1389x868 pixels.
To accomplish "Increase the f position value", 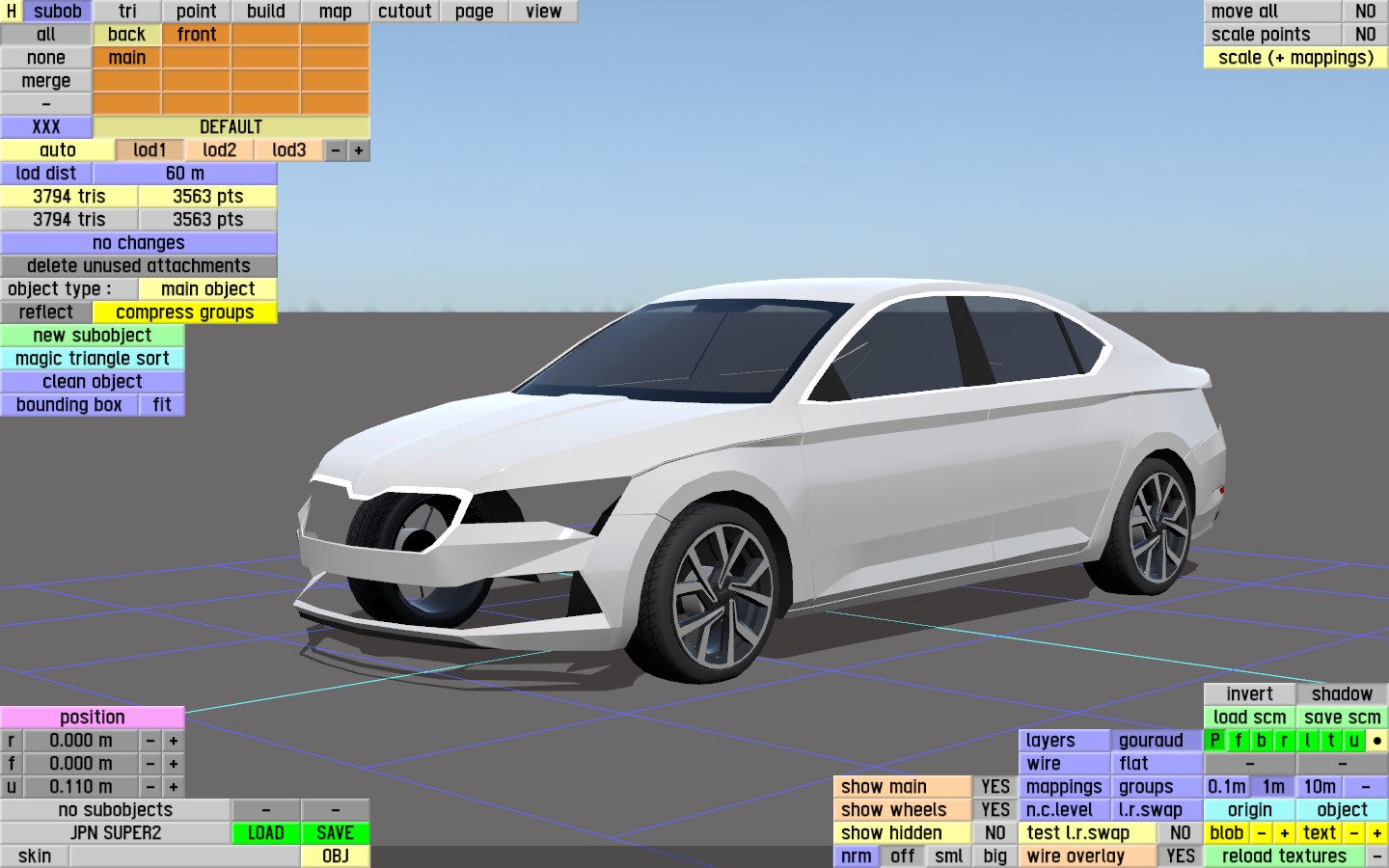I will pyautogui.click(x=174, y=764).
